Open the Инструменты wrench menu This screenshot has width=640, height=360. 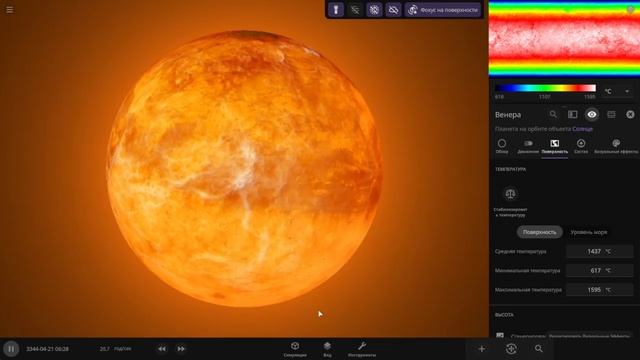[362, 349]
